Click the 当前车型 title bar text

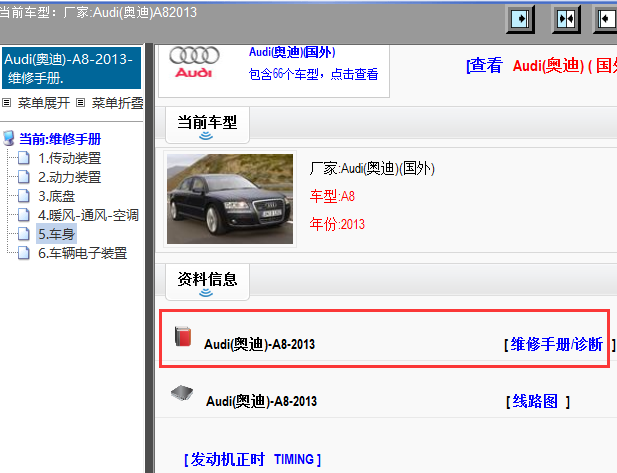click(207, 122)
